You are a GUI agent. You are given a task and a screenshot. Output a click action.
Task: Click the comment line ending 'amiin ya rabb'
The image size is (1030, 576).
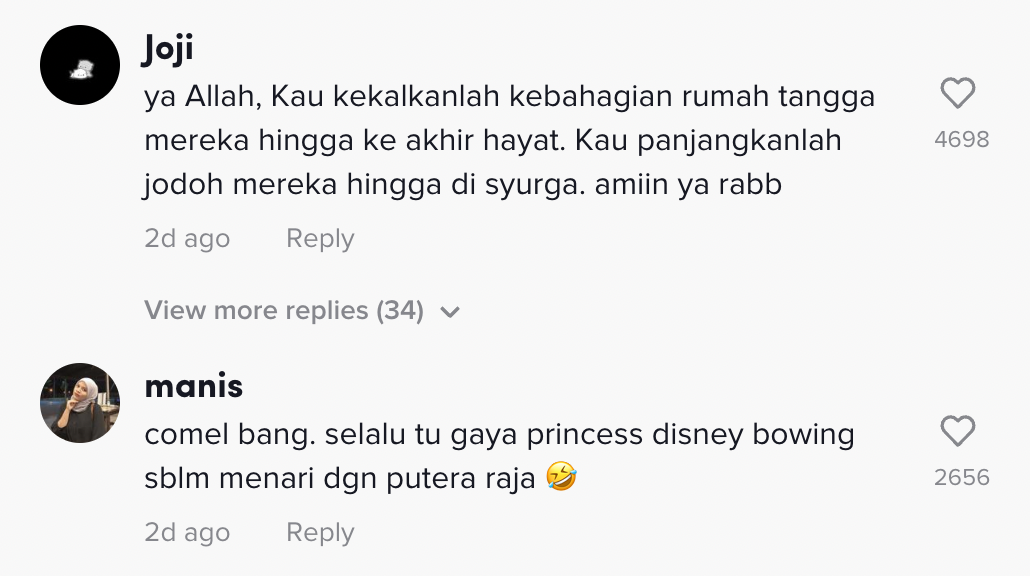tap(462, 185)
